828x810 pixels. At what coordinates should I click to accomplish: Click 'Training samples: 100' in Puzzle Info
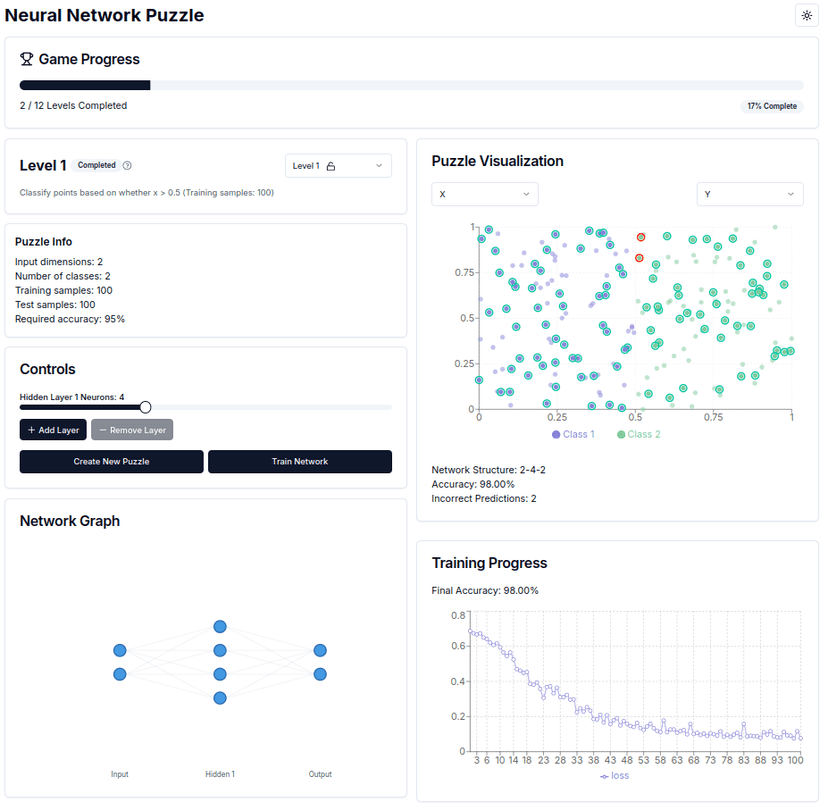(x=64, y=290)
